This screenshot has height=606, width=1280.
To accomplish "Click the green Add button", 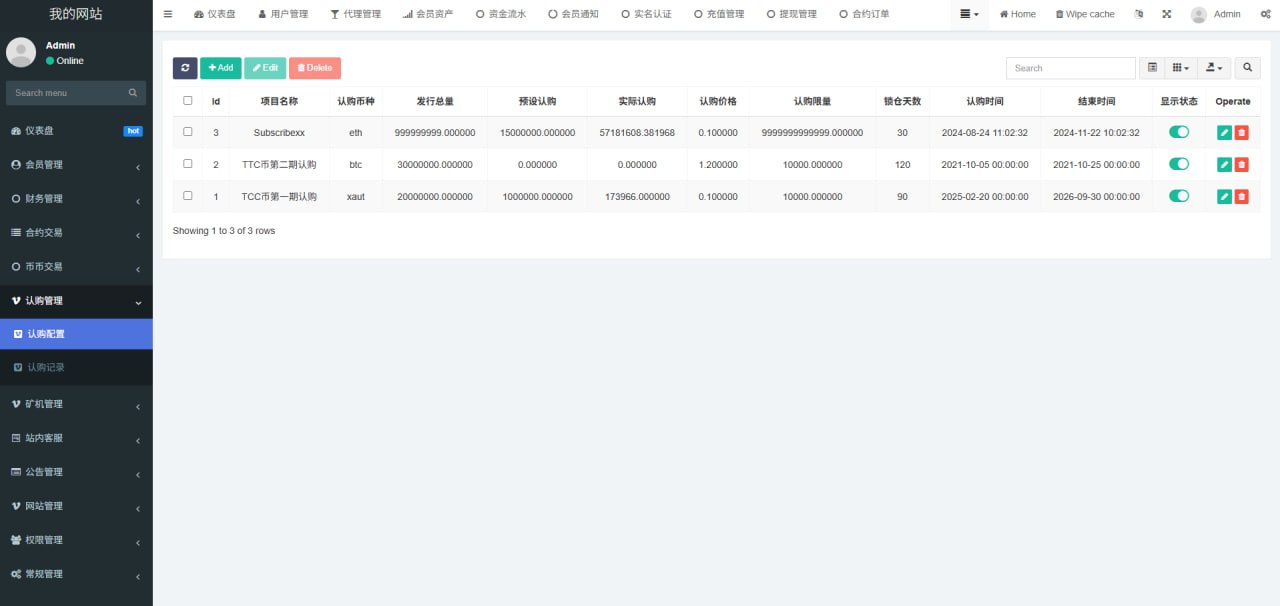I will click(x=220, y=68).
